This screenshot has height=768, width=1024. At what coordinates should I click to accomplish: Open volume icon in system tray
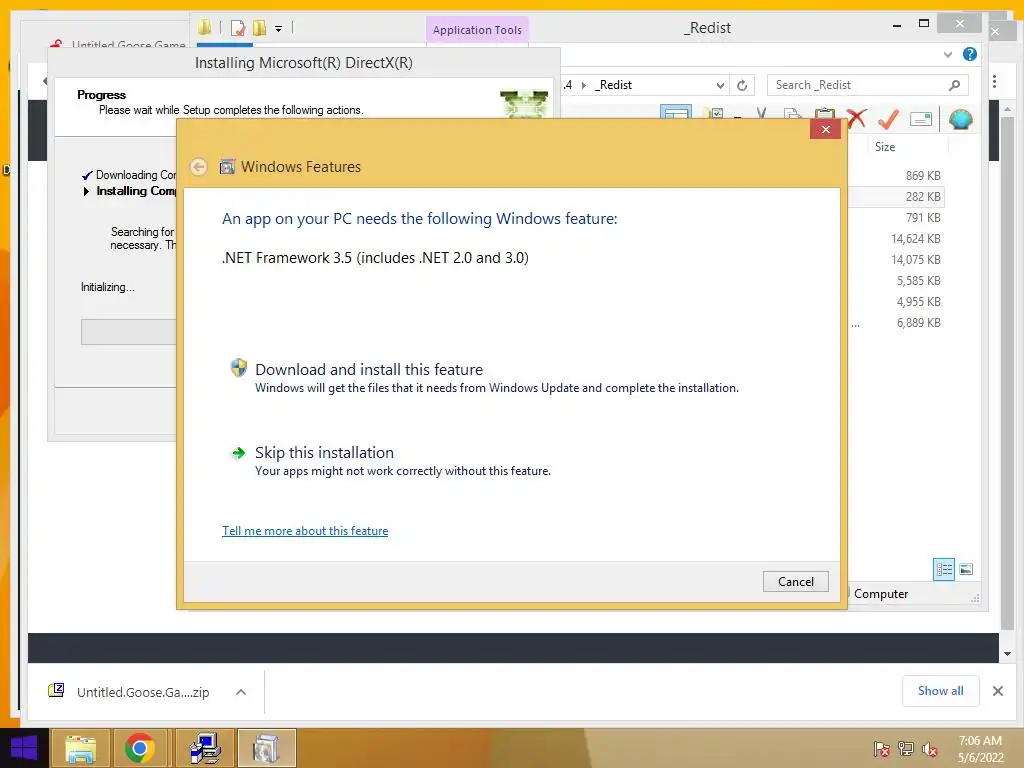click(x=929, y=749)
